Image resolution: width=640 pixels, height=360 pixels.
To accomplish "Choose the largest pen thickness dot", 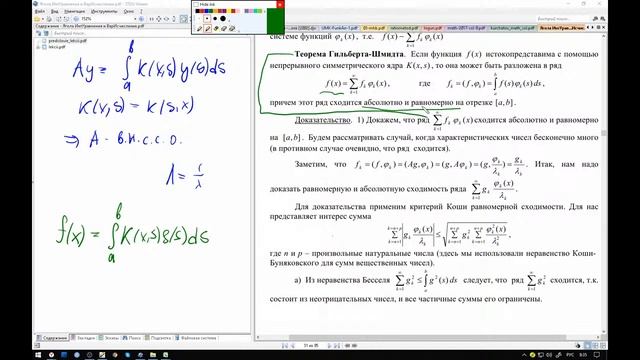I will coord(222,18).
